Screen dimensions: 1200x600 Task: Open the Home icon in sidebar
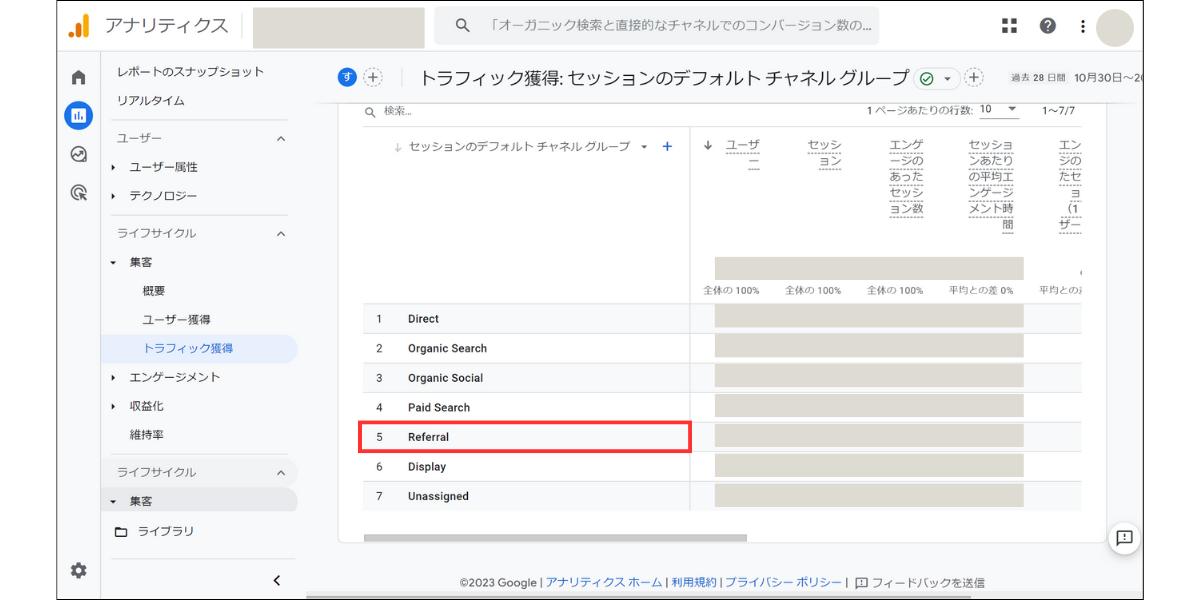(x=79, y=78)
